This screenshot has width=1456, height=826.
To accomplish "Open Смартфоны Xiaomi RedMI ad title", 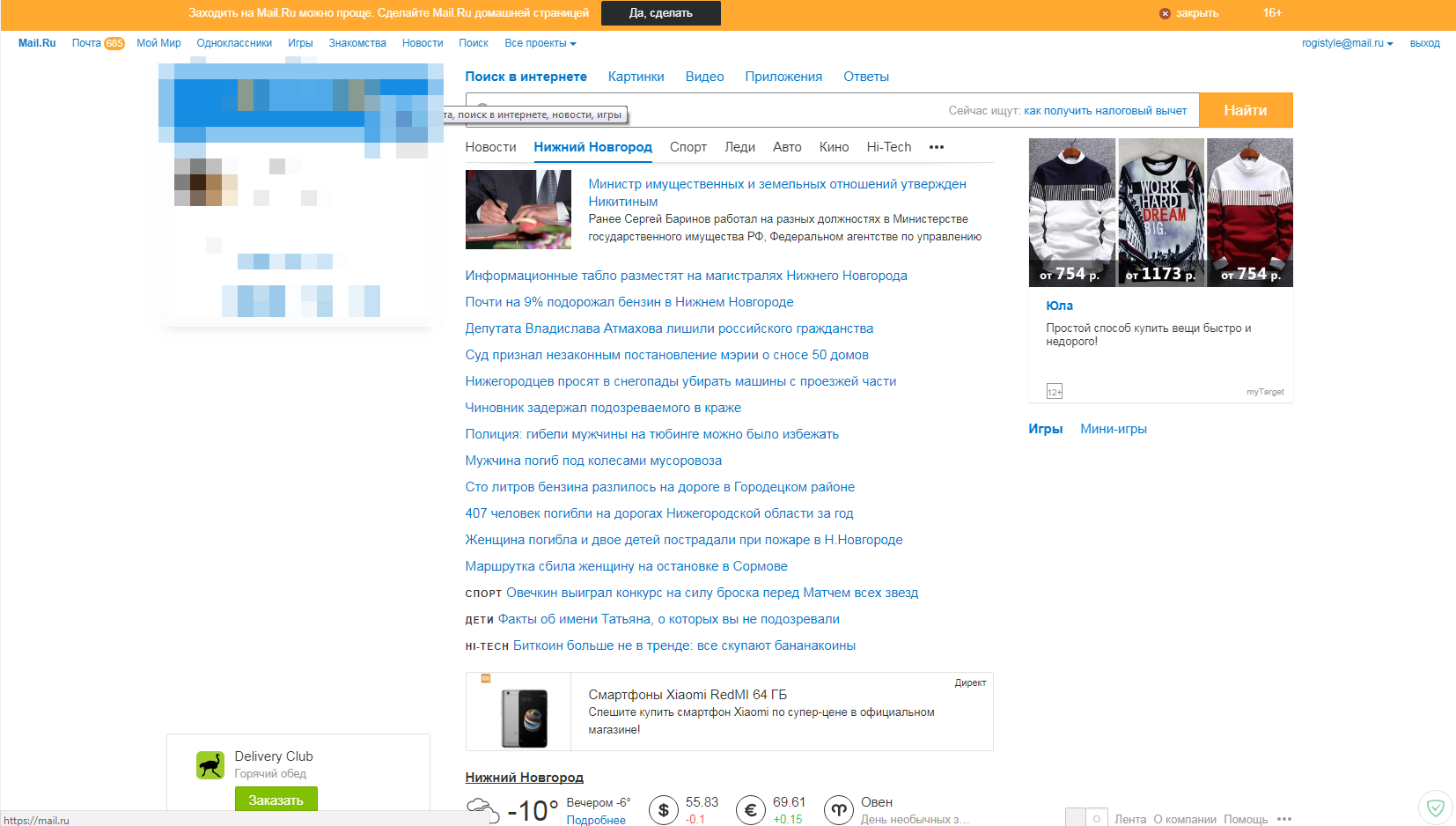I will [x=688, y=695].
